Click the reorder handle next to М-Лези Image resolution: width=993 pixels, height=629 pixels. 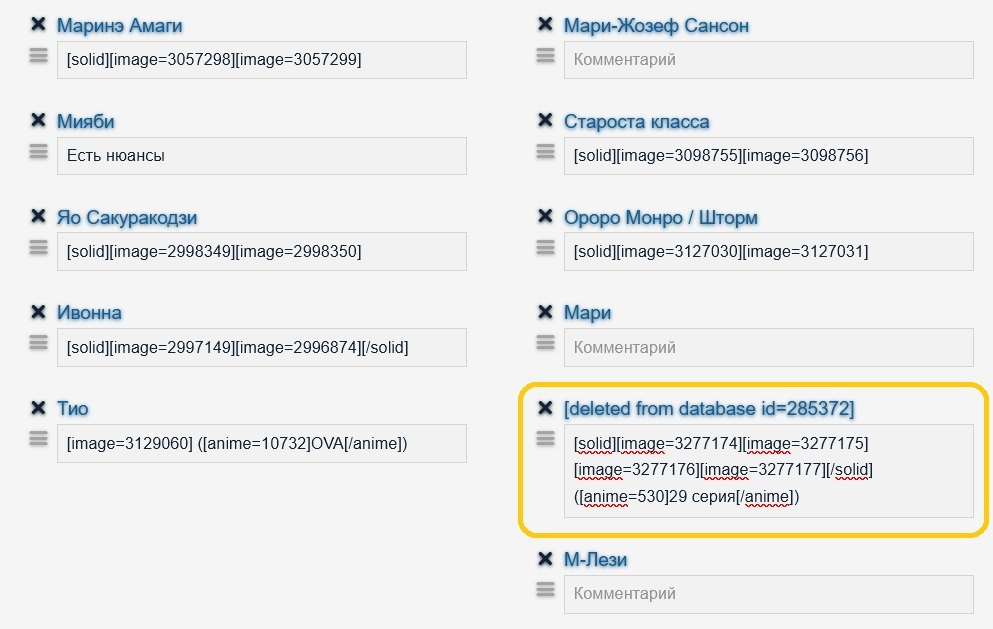pos(545,590)
